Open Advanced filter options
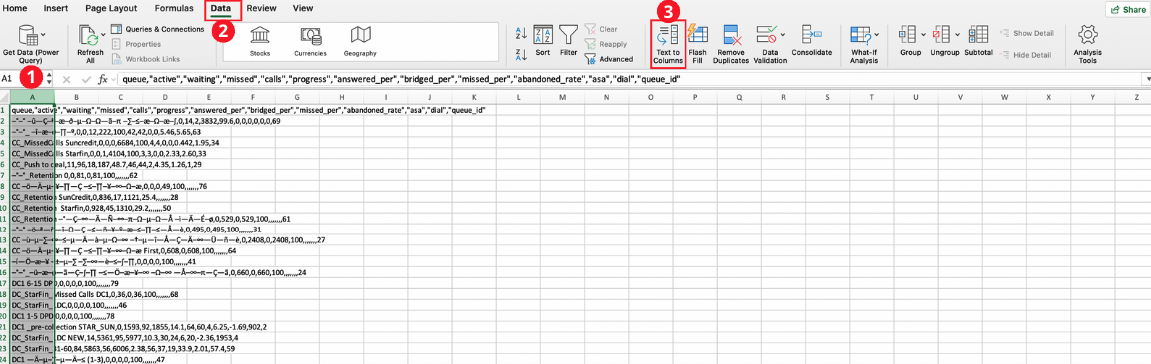The width and height of the screenshot is (1151, 364). (609, 59)
